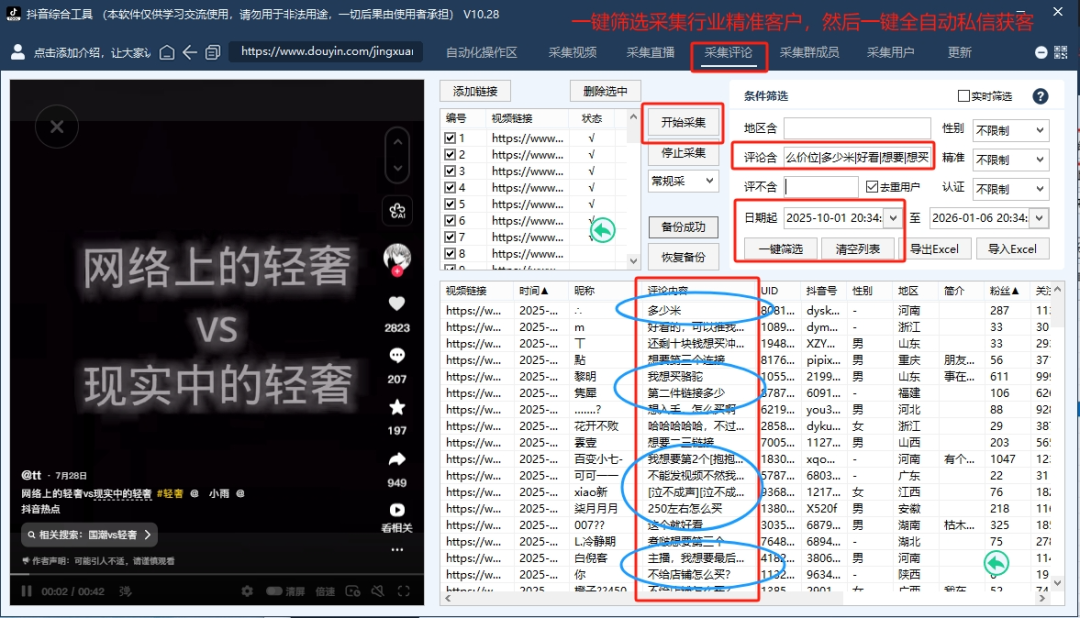Toggle the 去重用户 checkbox

pos(872,187)
